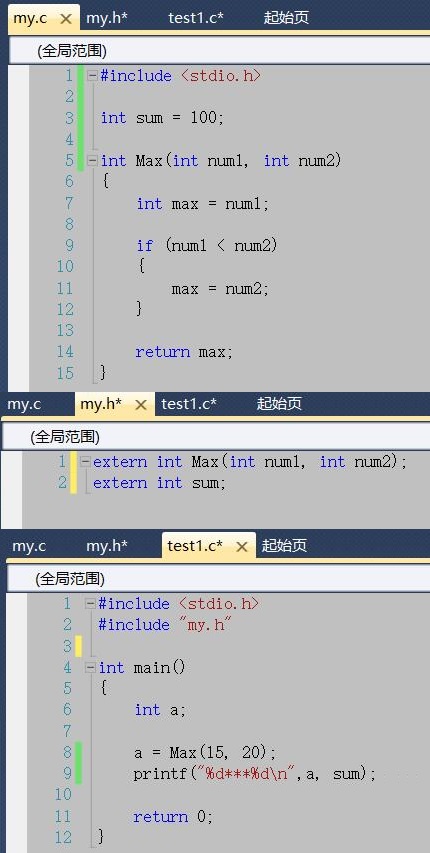Image resolution: width=430 pixels, height=853 pixels.
Task: Close the active my.h* tab
Action: [x=141, y=405]
